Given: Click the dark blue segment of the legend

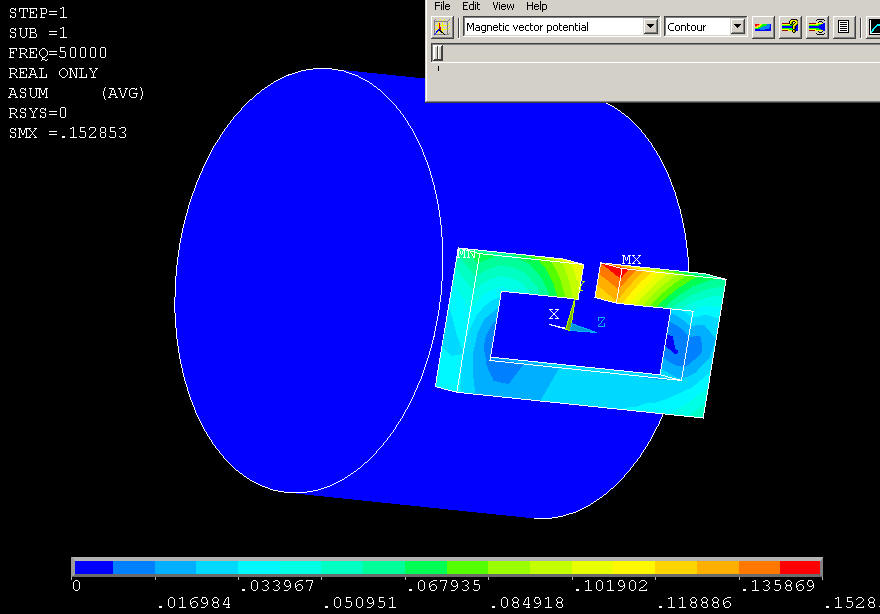Looking at the screenshot, I should pos(93,568).
